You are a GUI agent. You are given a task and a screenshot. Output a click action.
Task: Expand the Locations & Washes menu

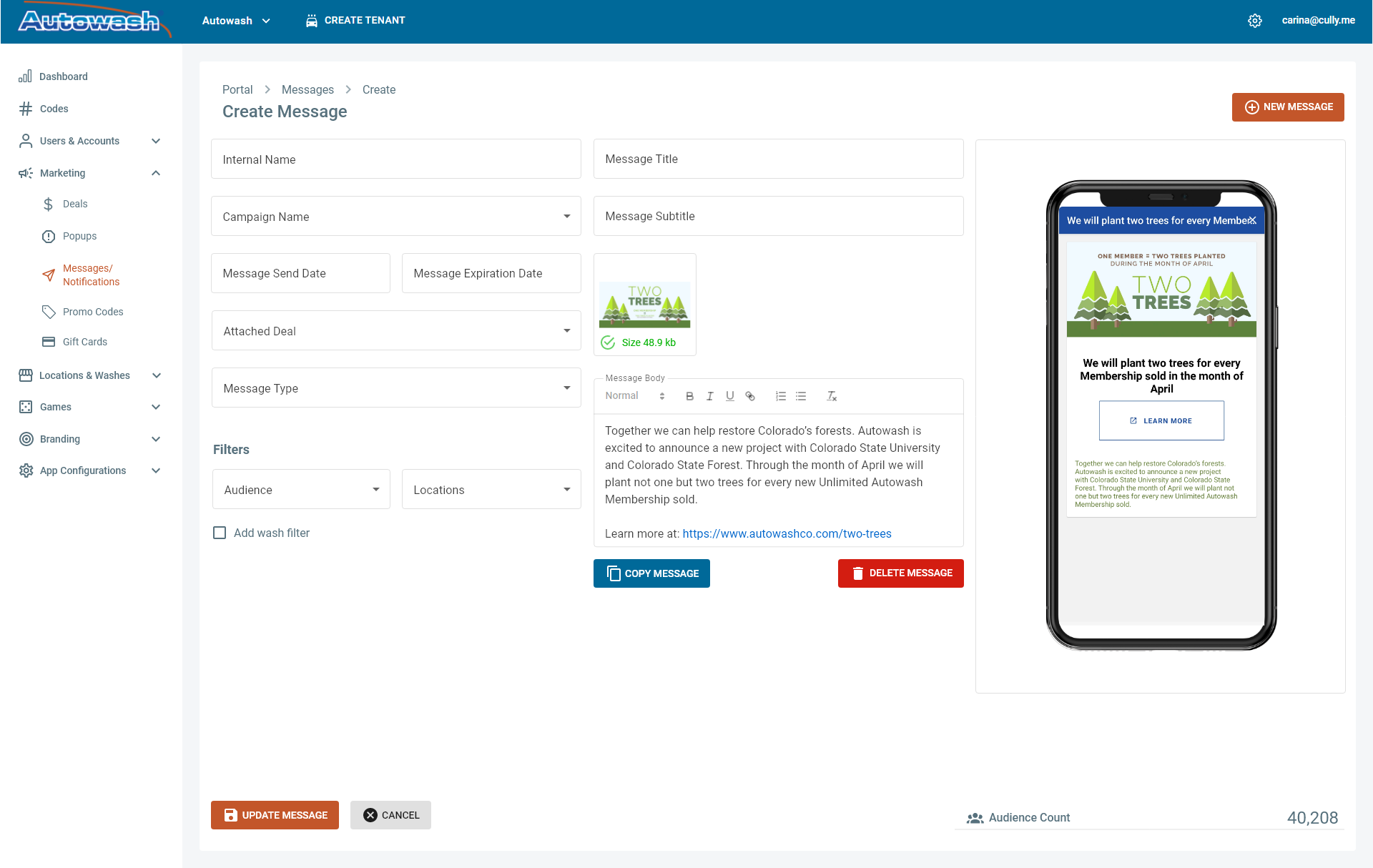tap(157, 375)
